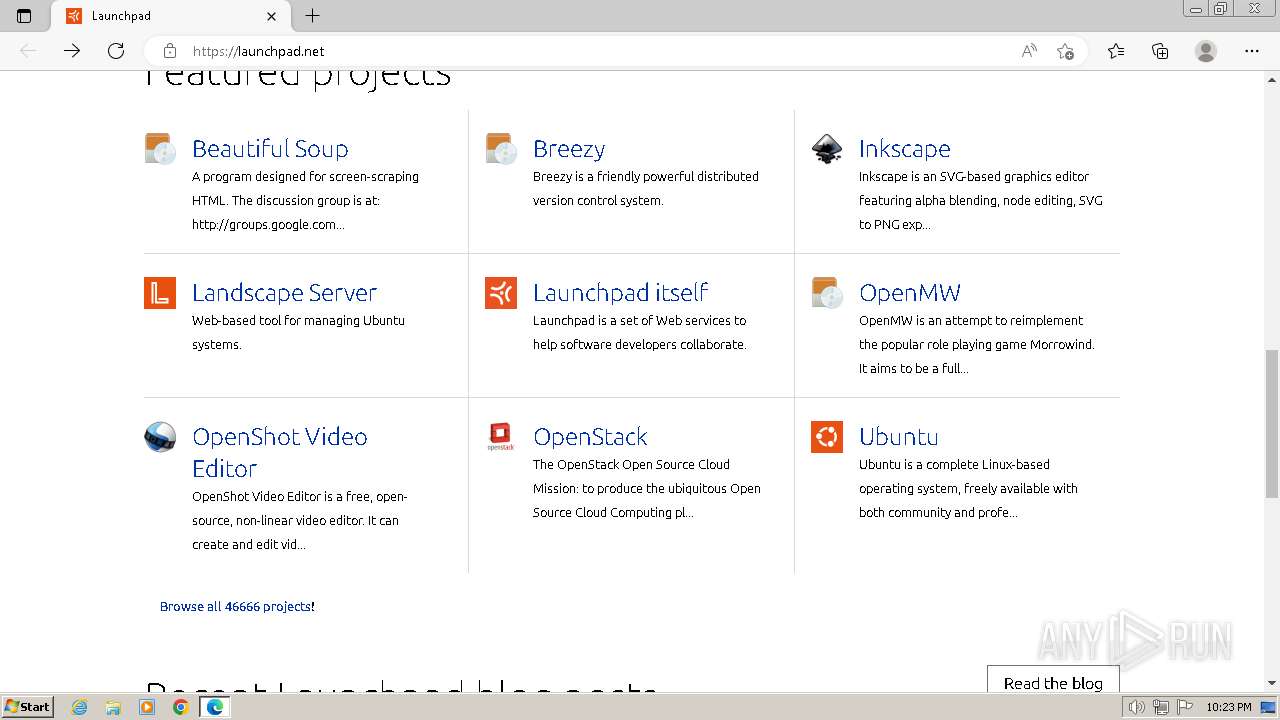Viewport: 1280px width, 720px height.
Task: Click the OpenStack description text
Action: [x=647, y=488]
